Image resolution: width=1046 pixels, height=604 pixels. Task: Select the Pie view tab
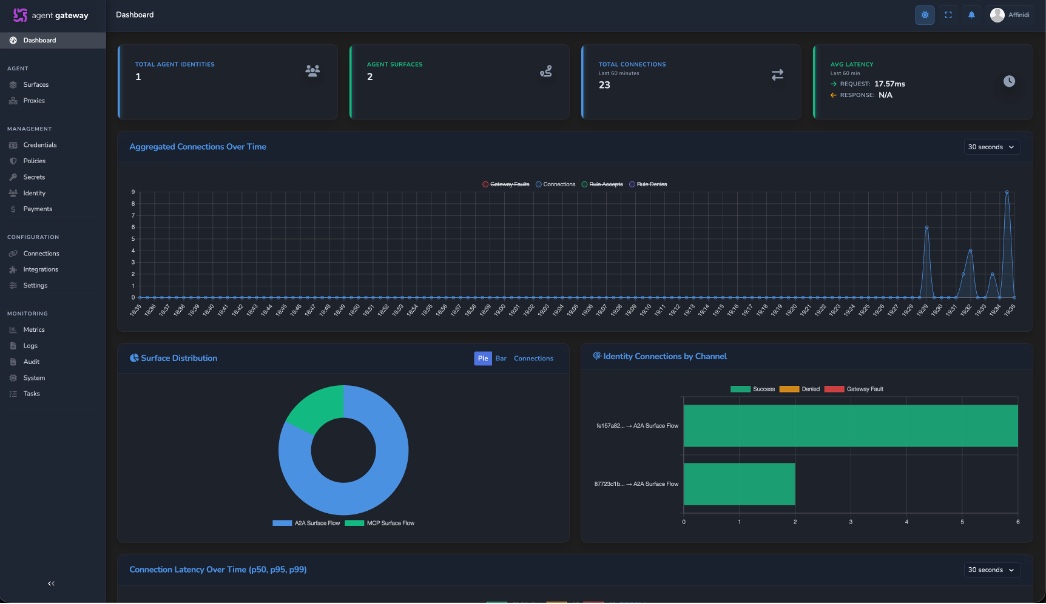(483, 358)
